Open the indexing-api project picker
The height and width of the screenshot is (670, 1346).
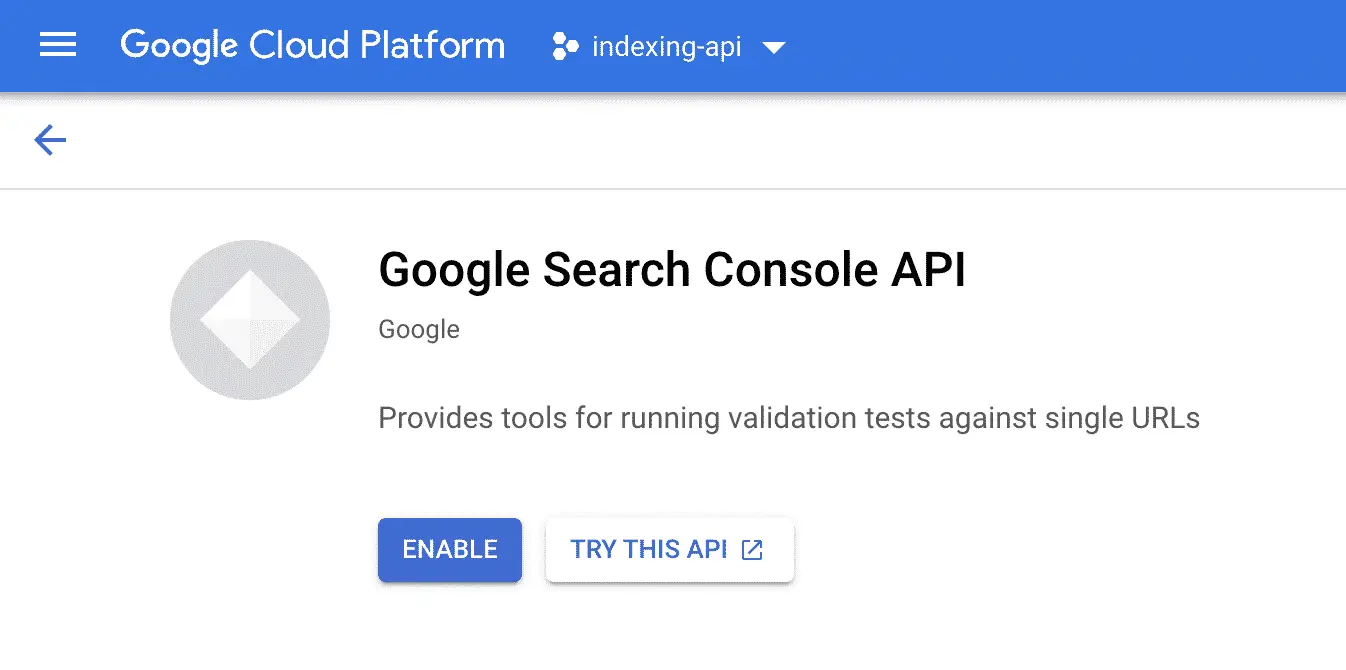coord(669,46)
